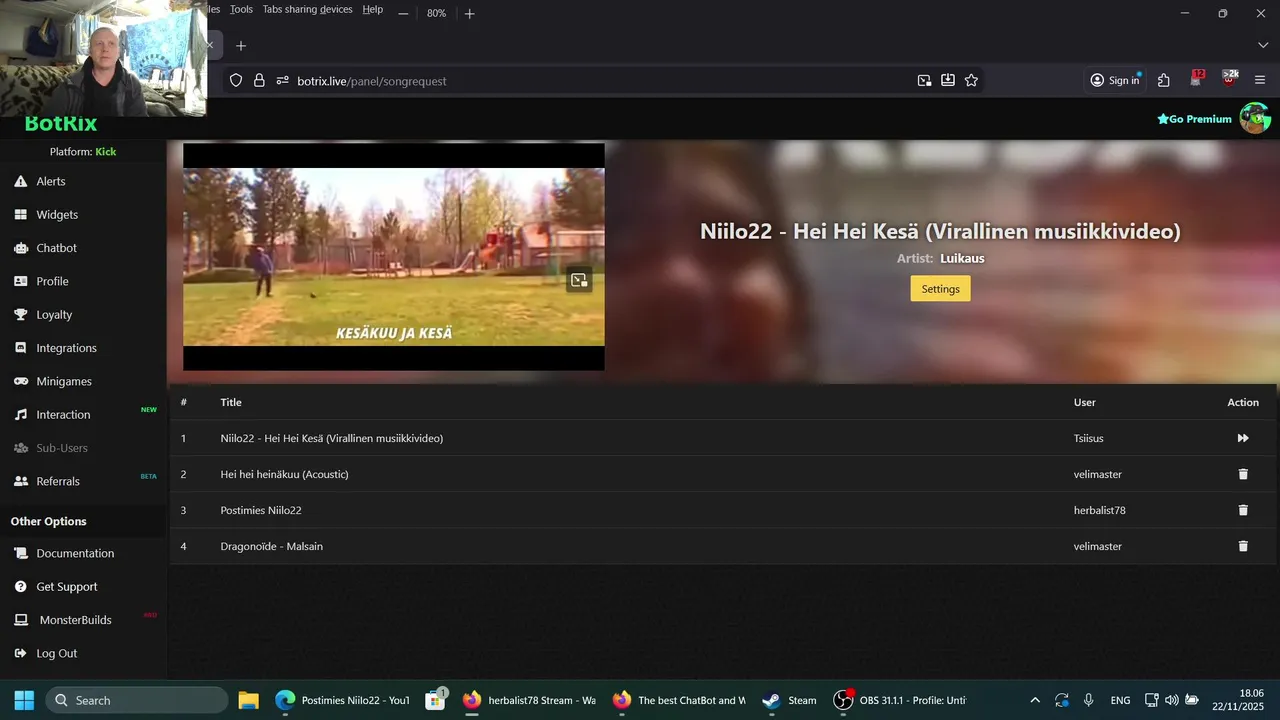
Task: Open Tabs sharing devices menu
Action: click(x=307, y=9)
